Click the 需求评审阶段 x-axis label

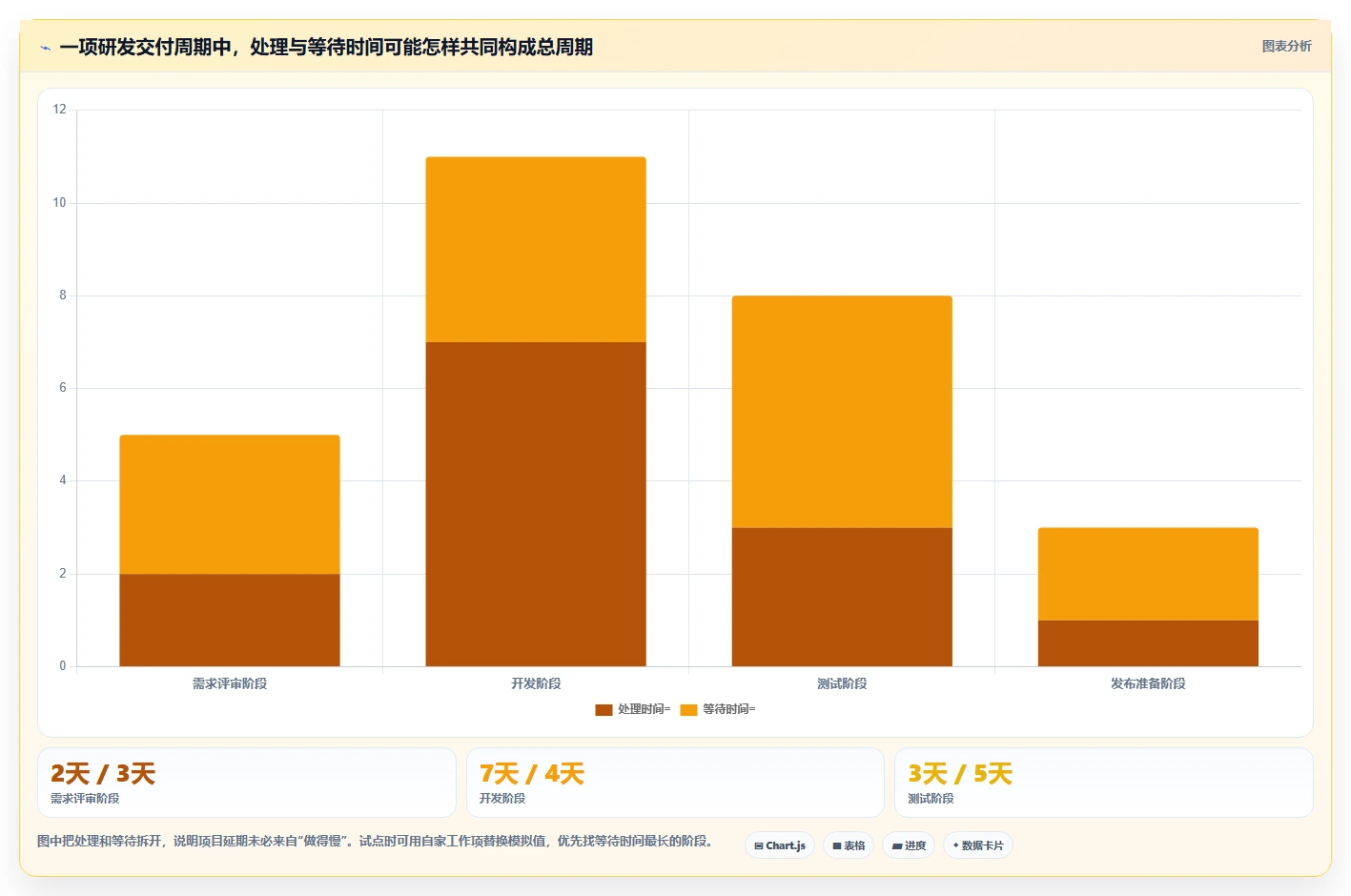[230, 683]
